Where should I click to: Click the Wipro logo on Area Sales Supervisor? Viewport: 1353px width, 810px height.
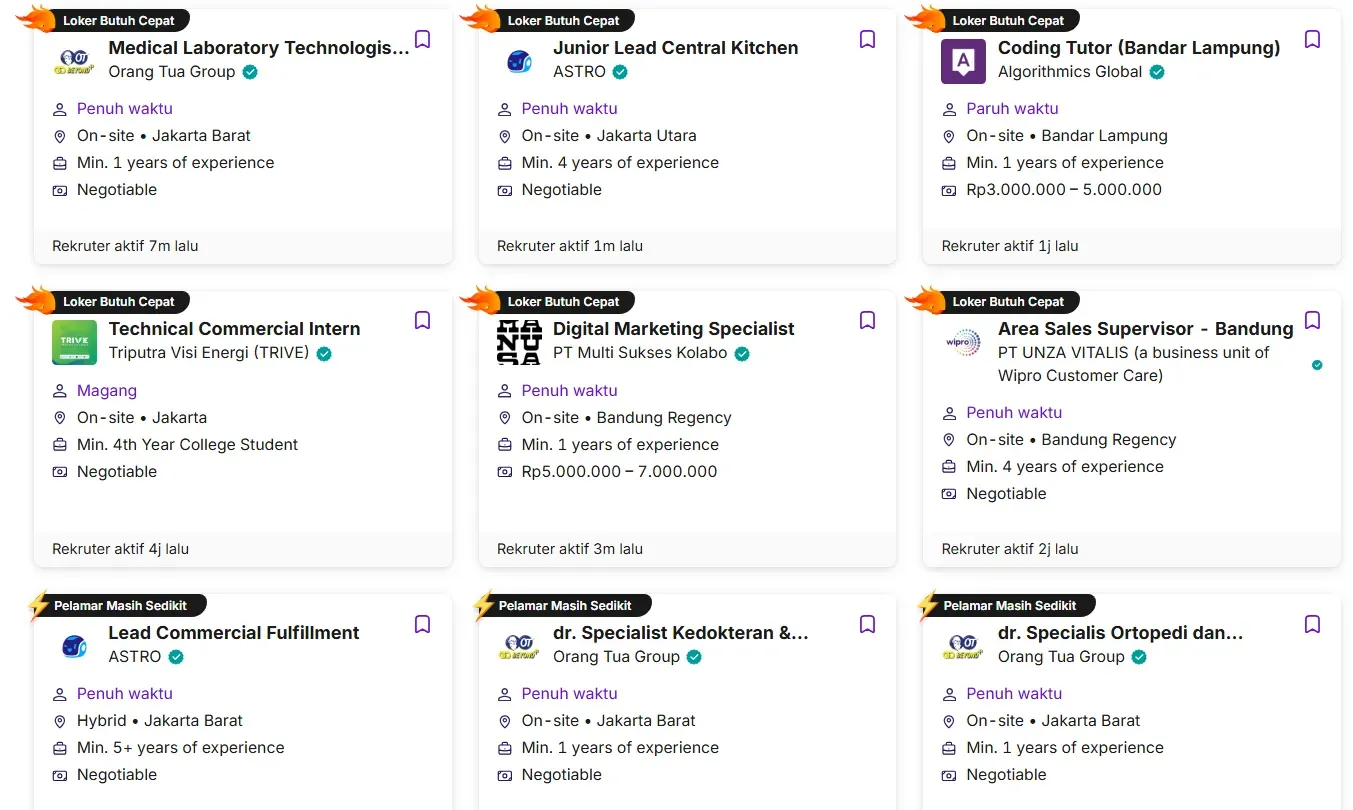(963, 342)
